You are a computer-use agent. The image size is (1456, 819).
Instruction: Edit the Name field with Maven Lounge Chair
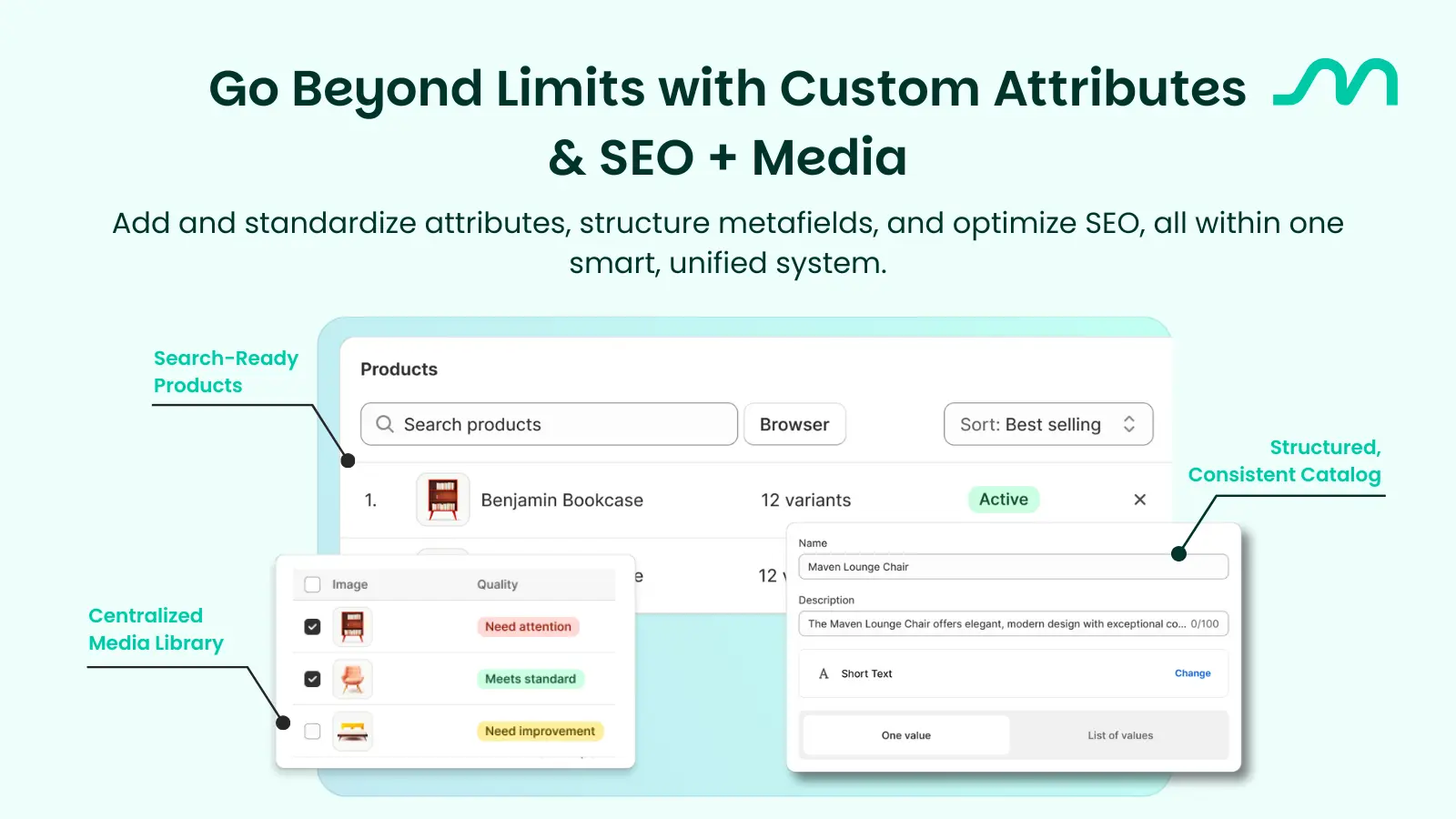pos(1013,567)
